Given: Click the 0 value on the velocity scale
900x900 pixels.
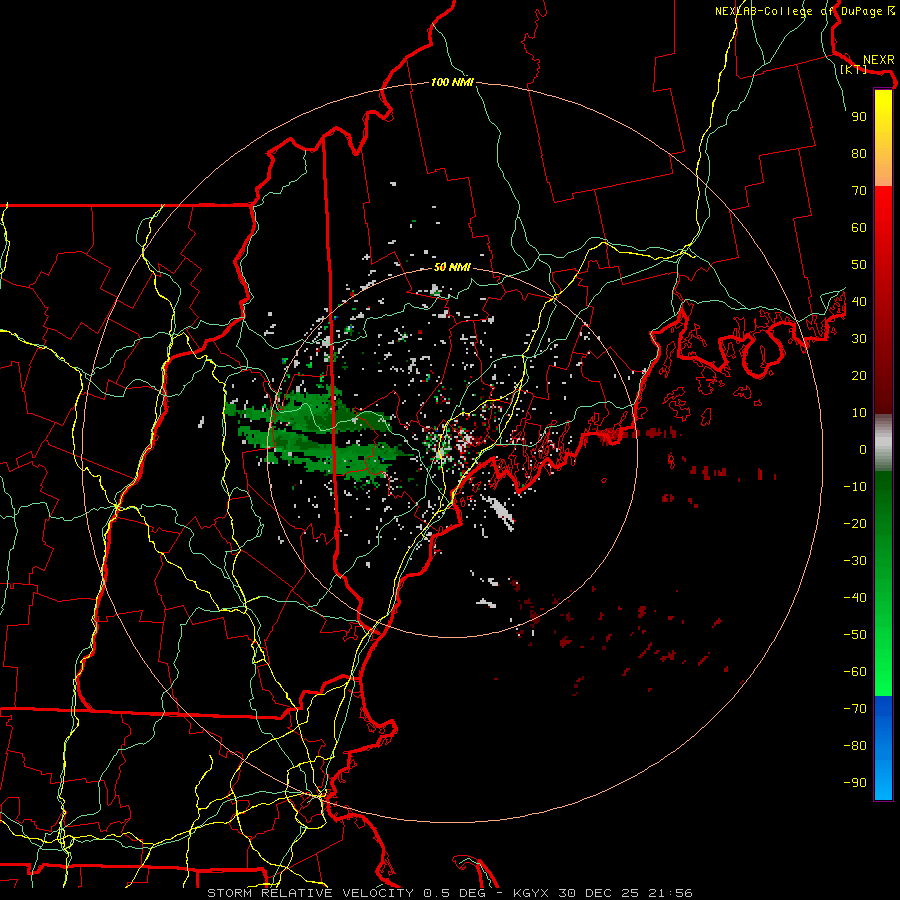Looking at the screenshot, I should click(x=863, y=450).
